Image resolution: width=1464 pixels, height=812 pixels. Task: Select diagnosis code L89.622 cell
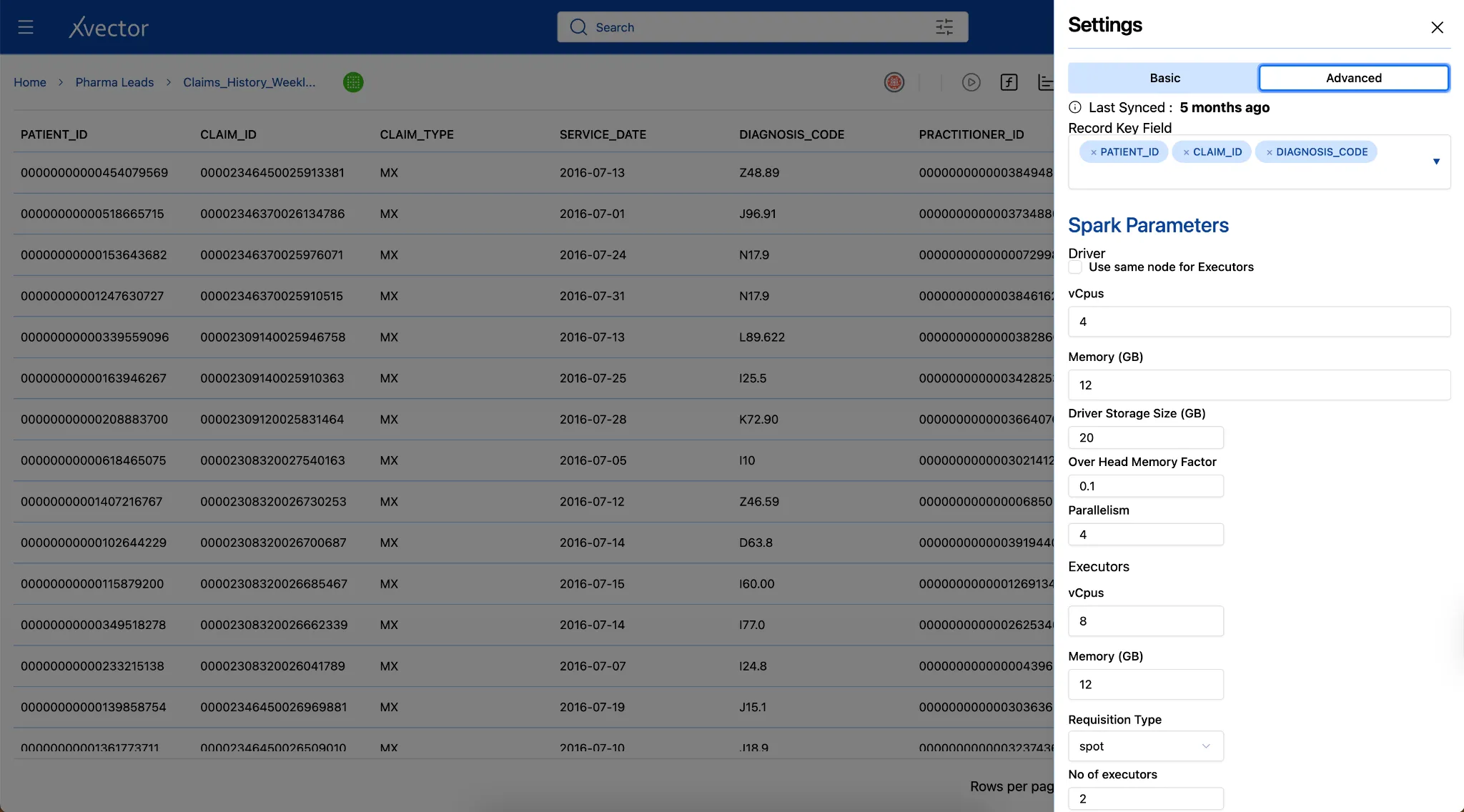point(762,337)
